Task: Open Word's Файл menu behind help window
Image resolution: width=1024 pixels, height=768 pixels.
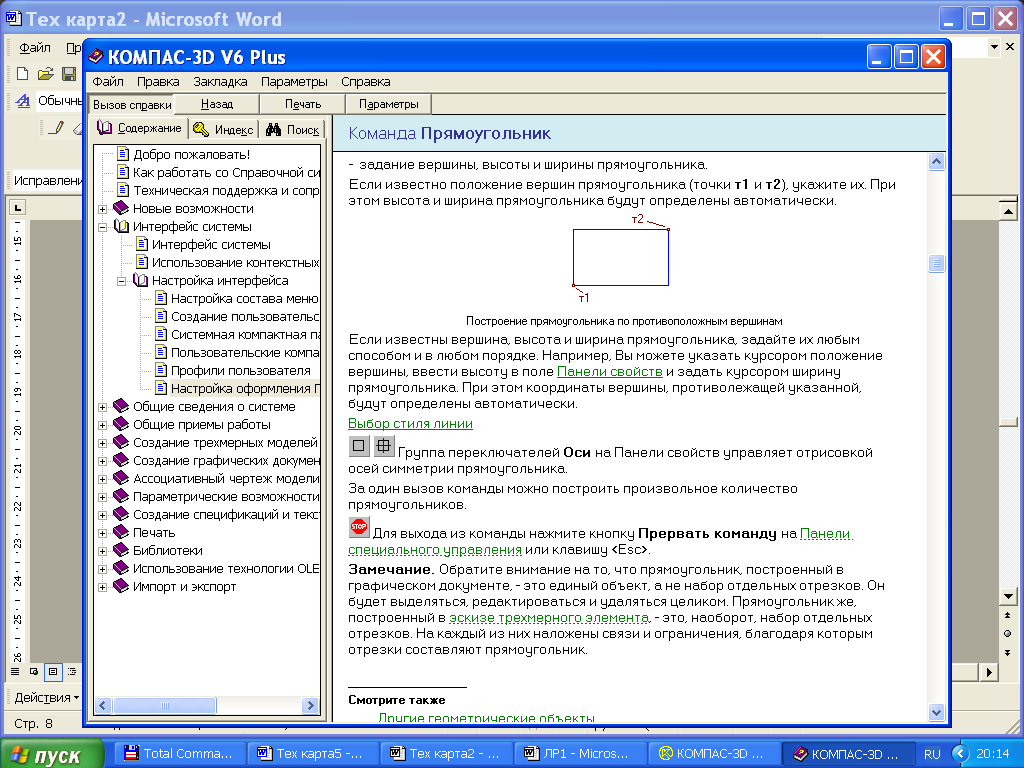Action: click(35, 48)
